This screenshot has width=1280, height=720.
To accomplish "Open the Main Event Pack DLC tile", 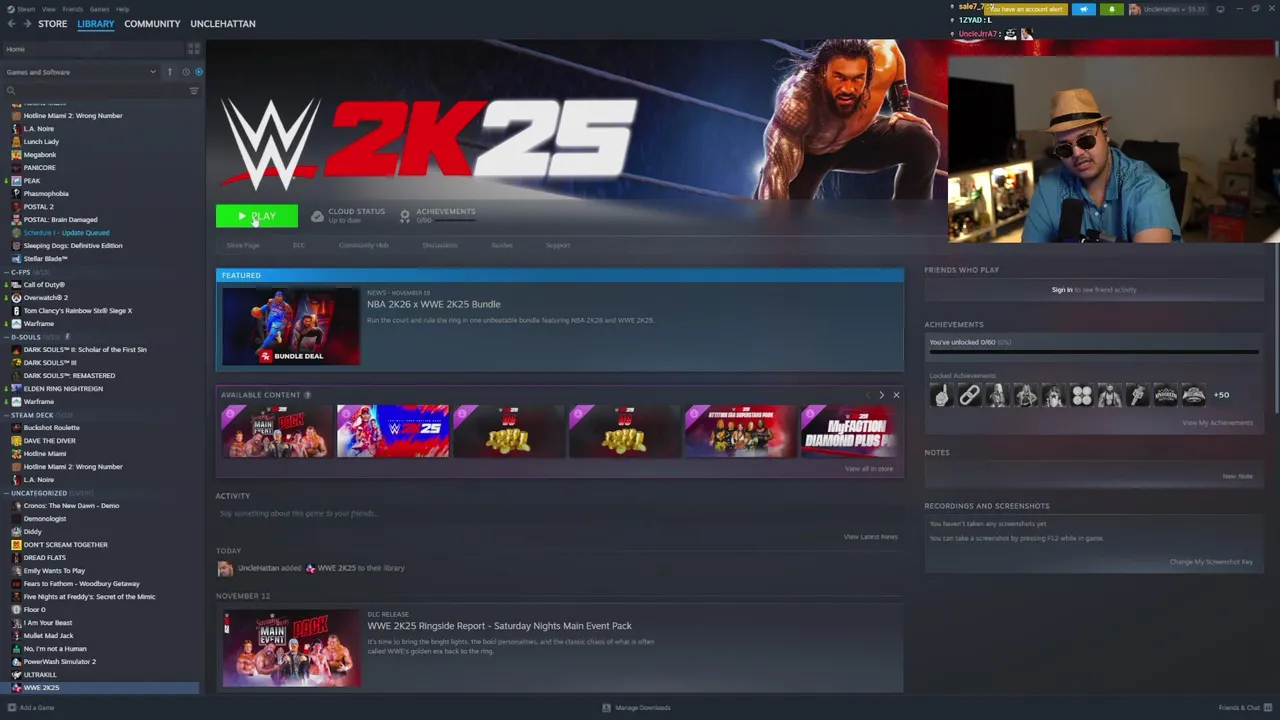I will click(x=277, y=431).
